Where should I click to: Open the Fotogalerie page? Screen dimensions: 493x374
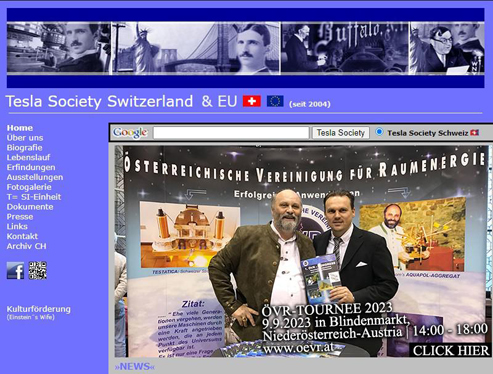pos(29,187)
